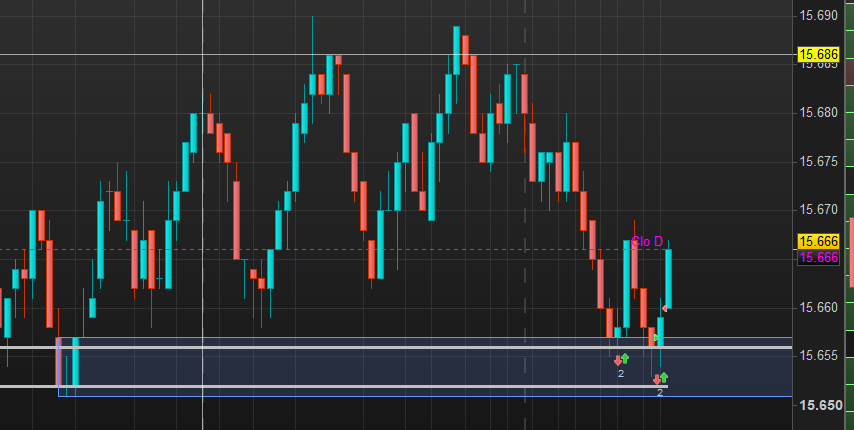Click the 15.655 axis price
Image resolution: width=854 pixels, height=430 pixels.
(818, 356)
